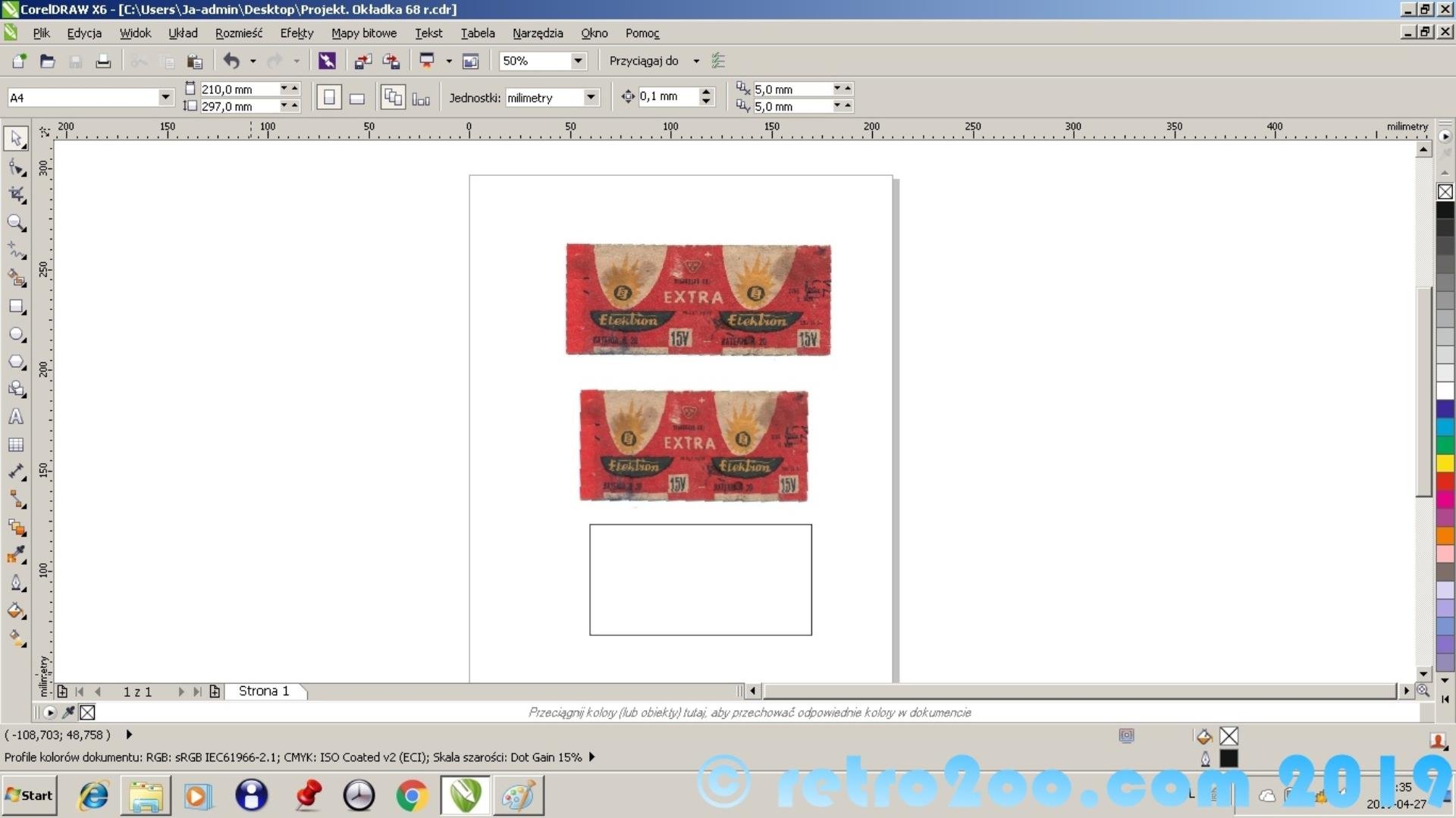Select the Table tool
1456x818 pixels.
click(x=16, y=445)
